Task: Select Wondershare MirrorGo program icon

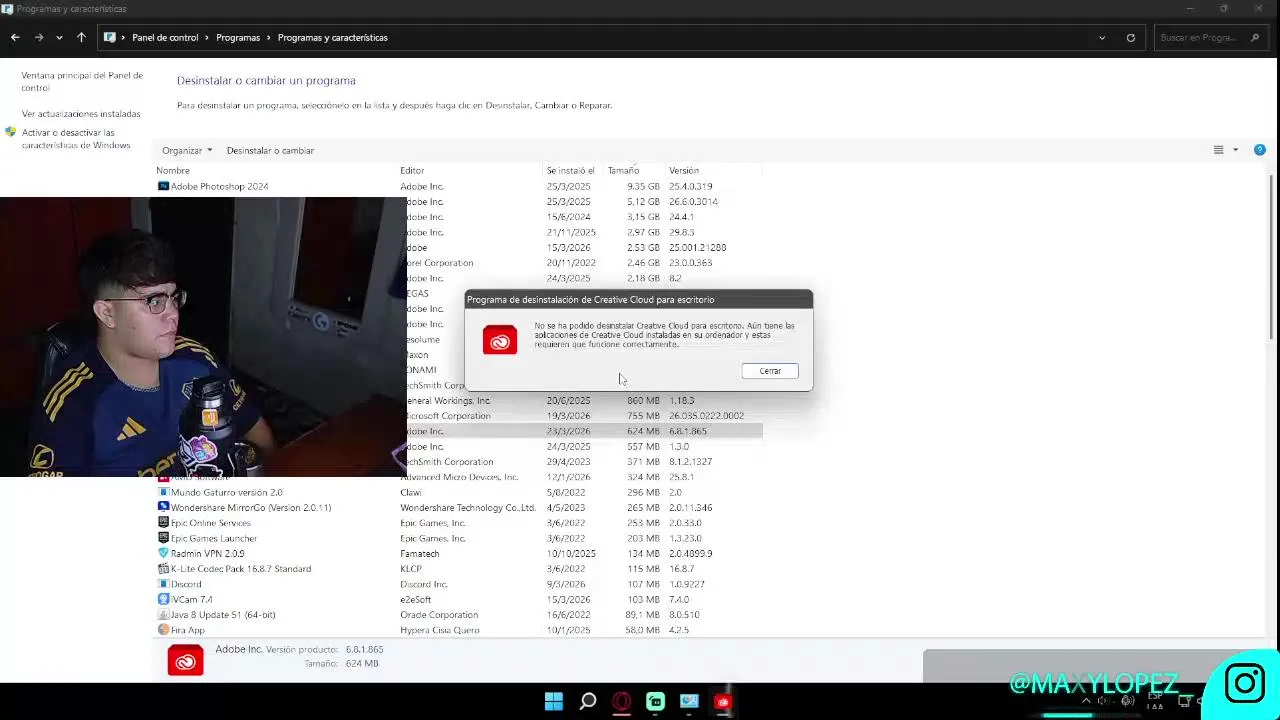Action: tap(163, 507)
